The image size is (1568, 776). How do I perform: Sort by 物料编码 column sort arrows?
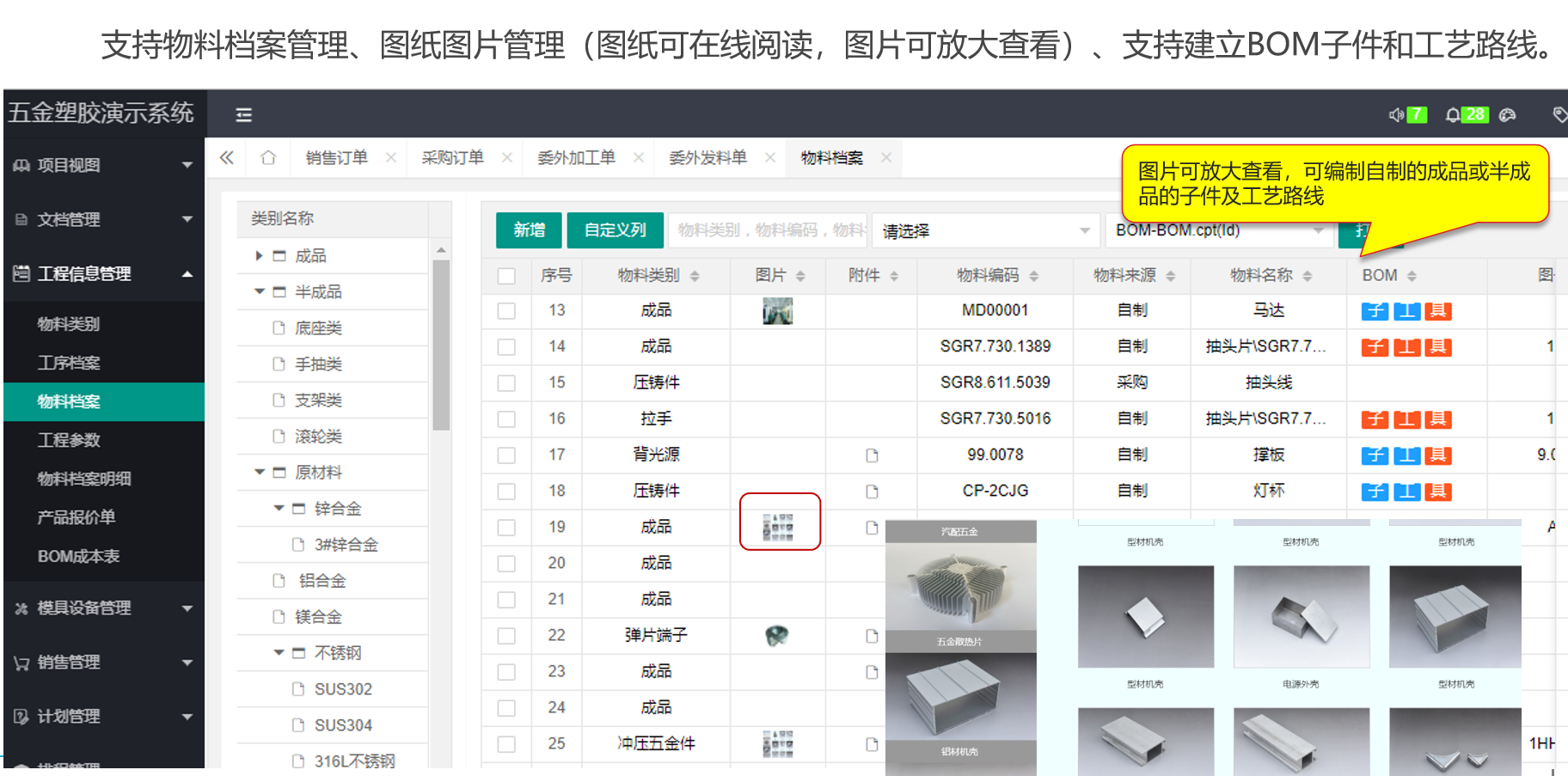coord(1034,276)
